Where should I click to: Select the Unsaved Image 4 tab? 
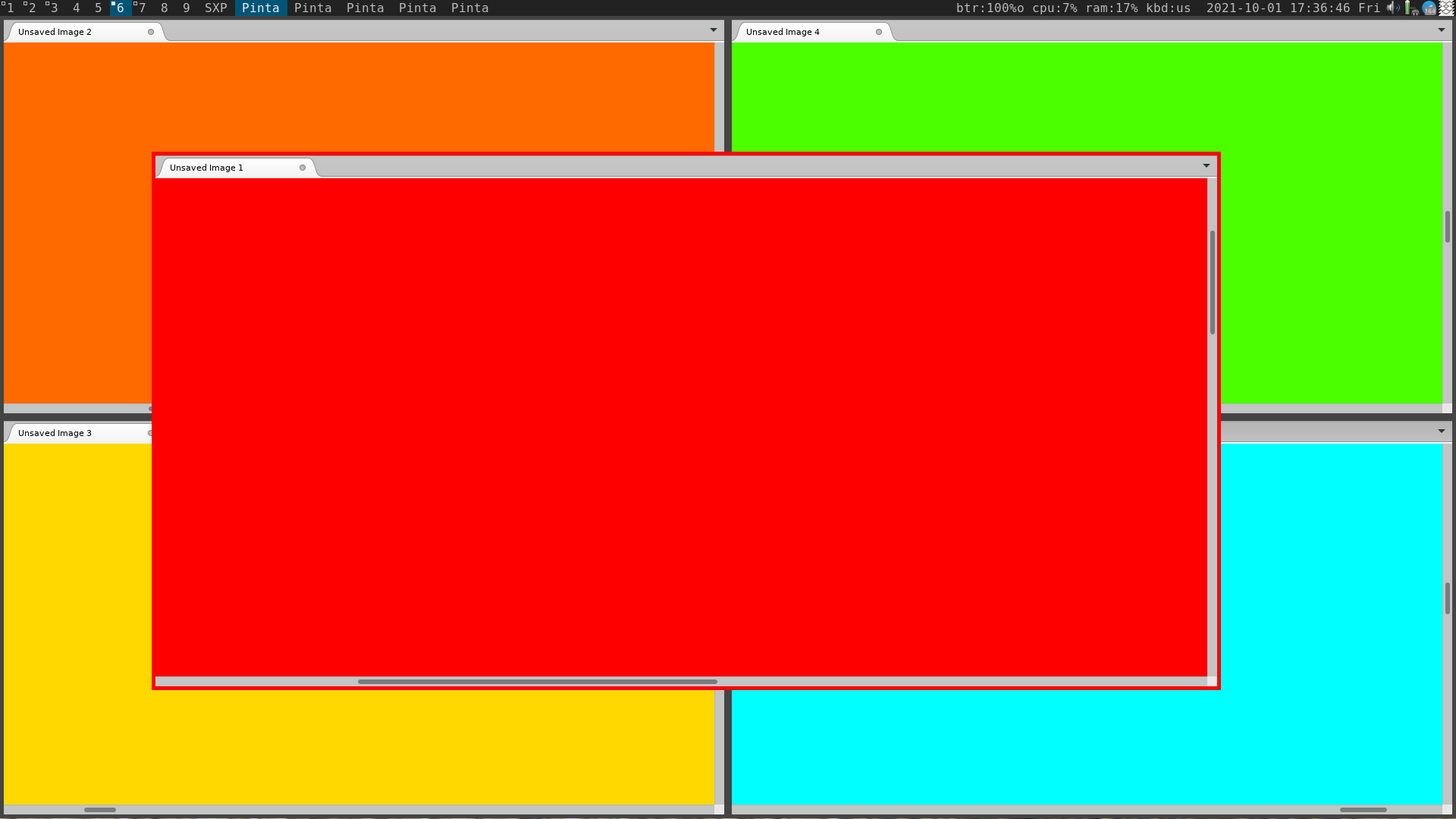(783, 32)
